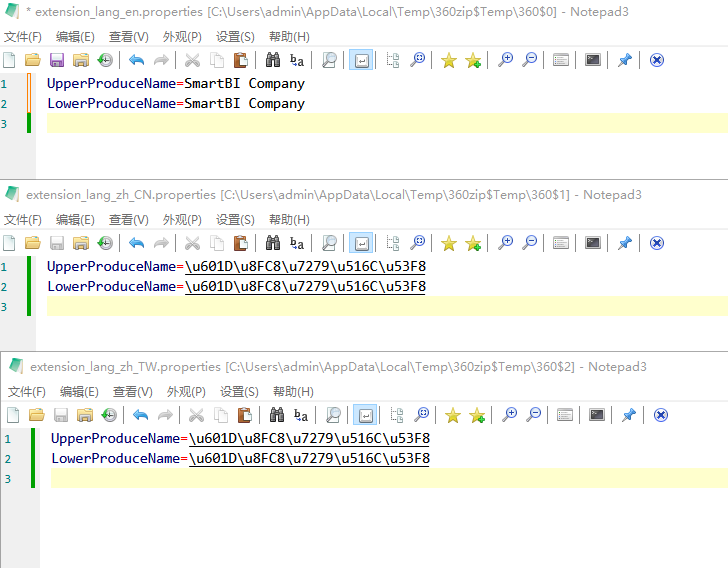Add to favorites in extension_lang_en window
The height and width of the screenshot is (568, 728).
coord(473,60)
